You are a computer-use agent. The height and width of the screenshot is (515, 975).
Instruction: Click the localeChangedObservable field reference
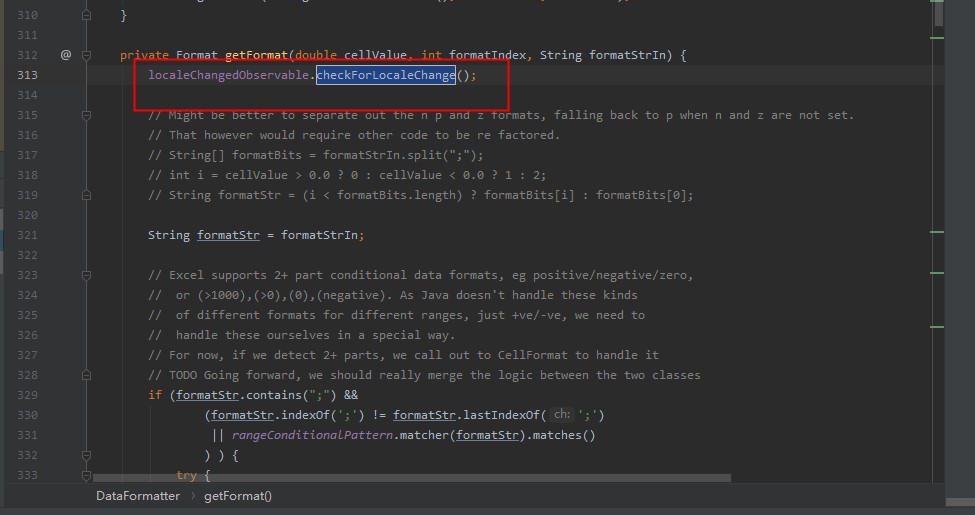228,75
